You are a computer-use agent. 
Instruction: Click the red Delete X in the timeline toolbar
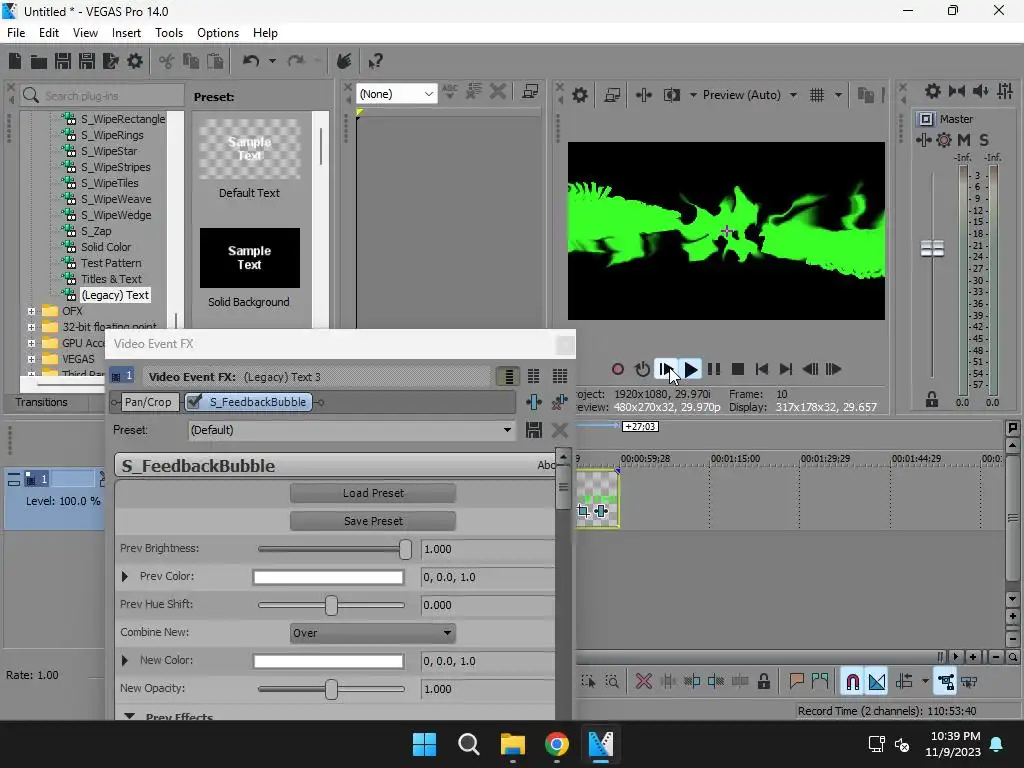[644, 682]
